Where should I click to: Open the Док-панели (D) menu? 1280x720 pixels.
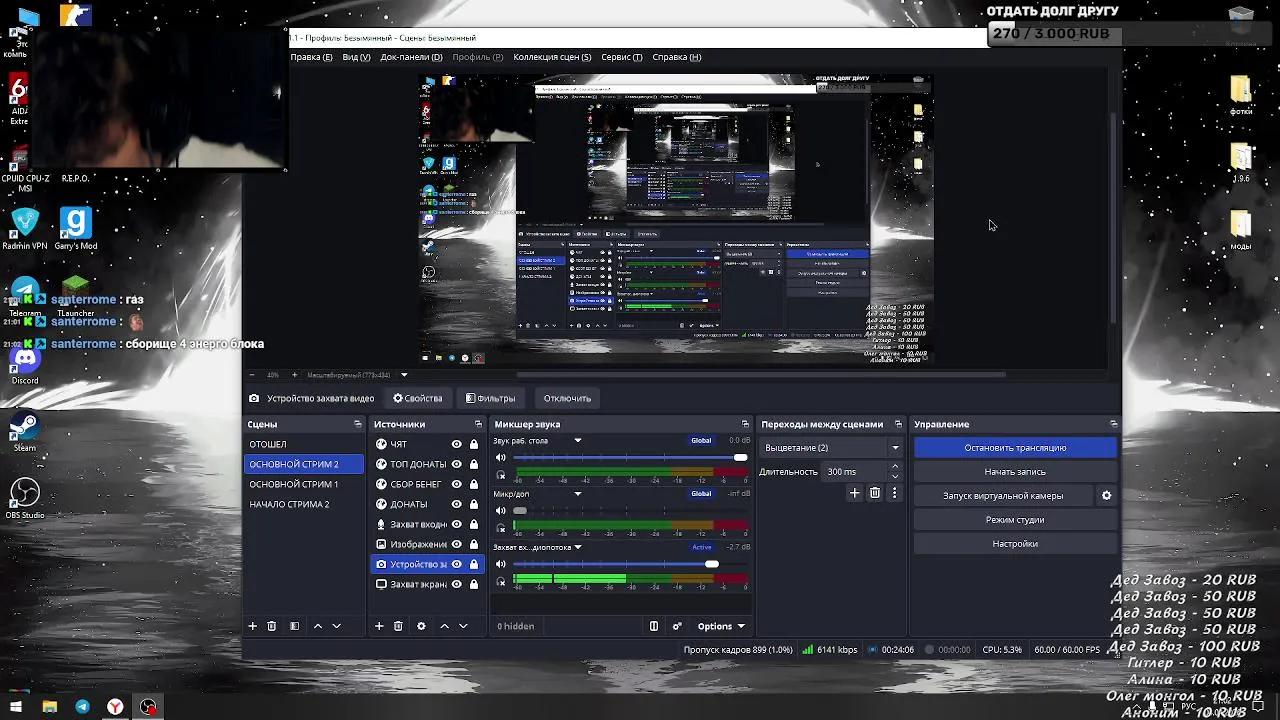[x=411, y=57]
